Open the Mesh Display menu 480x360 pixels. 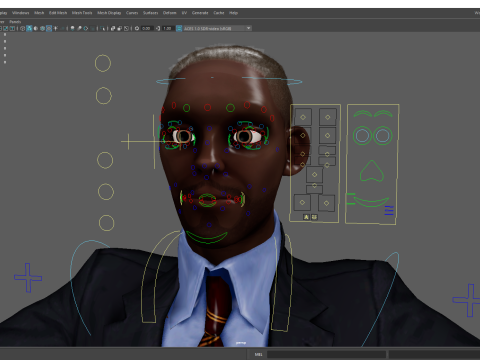click(109, 13)
